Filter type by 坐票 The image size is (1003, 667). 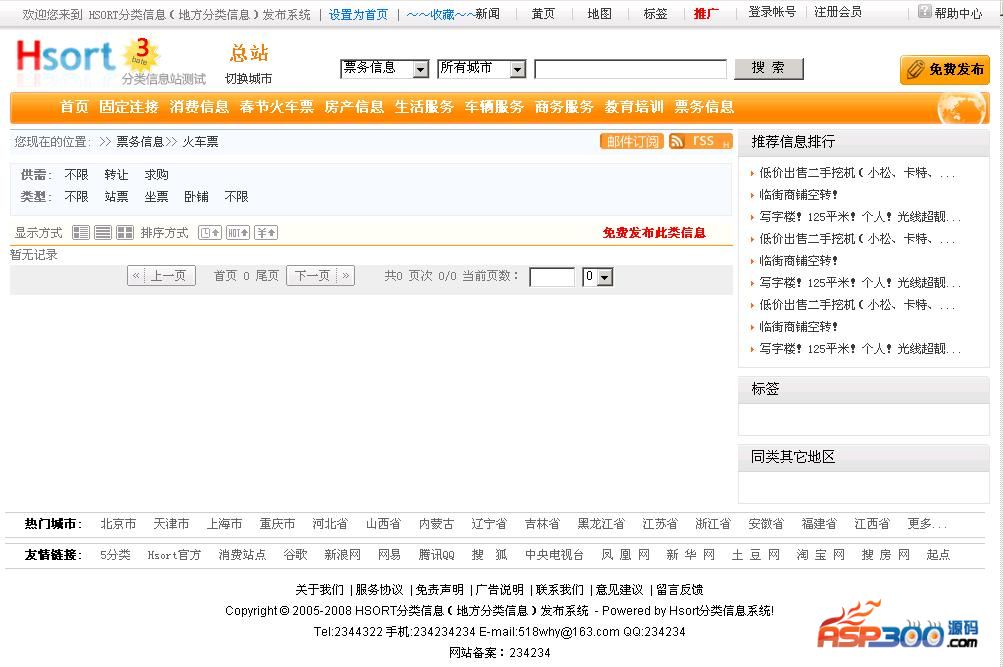click(x=157, y=196)
